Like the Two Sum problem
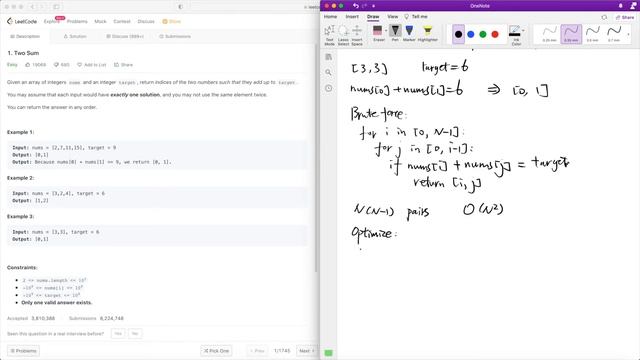Viewport: 640px width, 360px height. coord(36,65)
